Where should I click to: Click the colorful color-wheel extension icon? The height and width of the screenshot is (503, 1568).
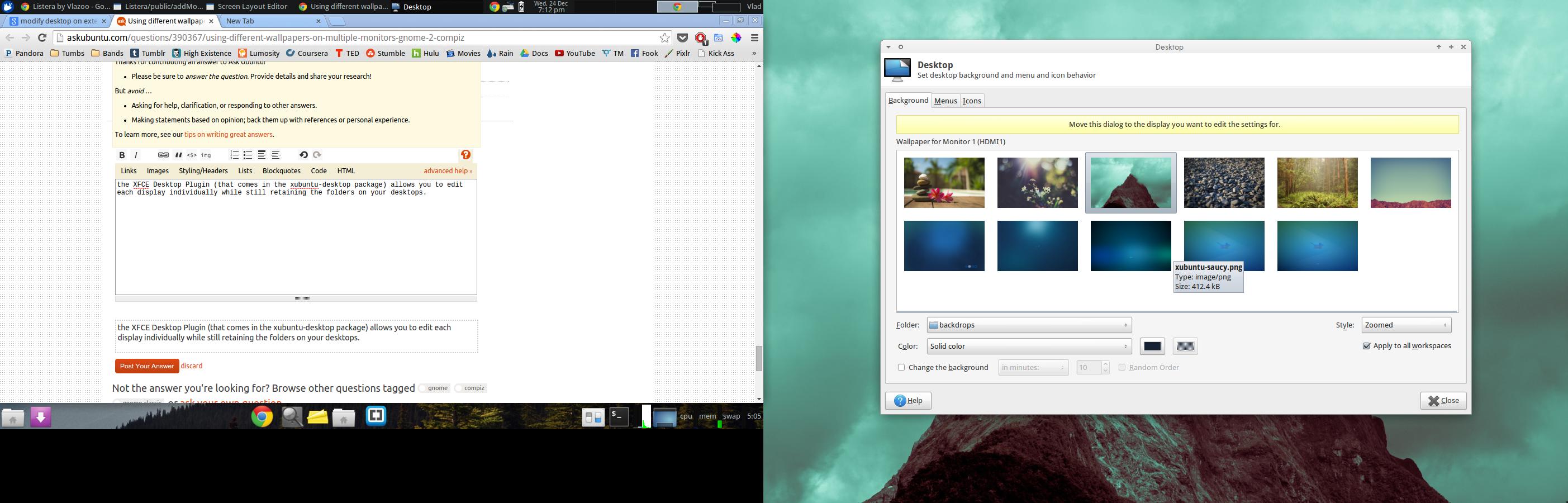tap(736, 38)
